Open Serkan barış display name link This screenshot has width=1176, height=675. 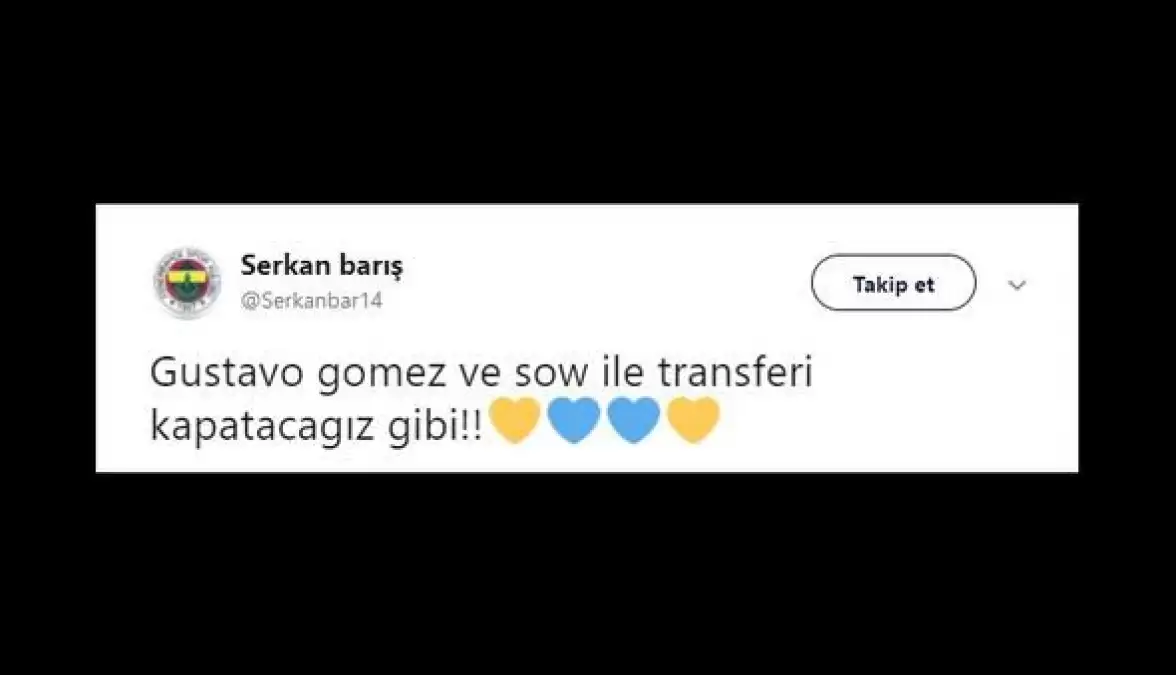pyautogui.click(x=322, y=266)
